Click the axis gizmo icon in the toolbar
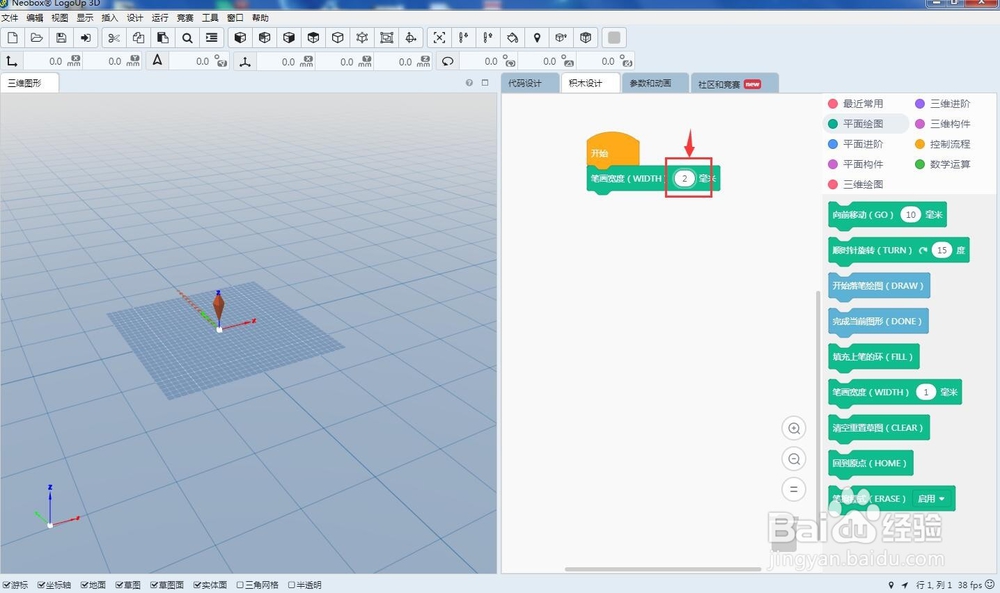The height and width of the screenshot is (593, 1000). [x=411, y=38]
